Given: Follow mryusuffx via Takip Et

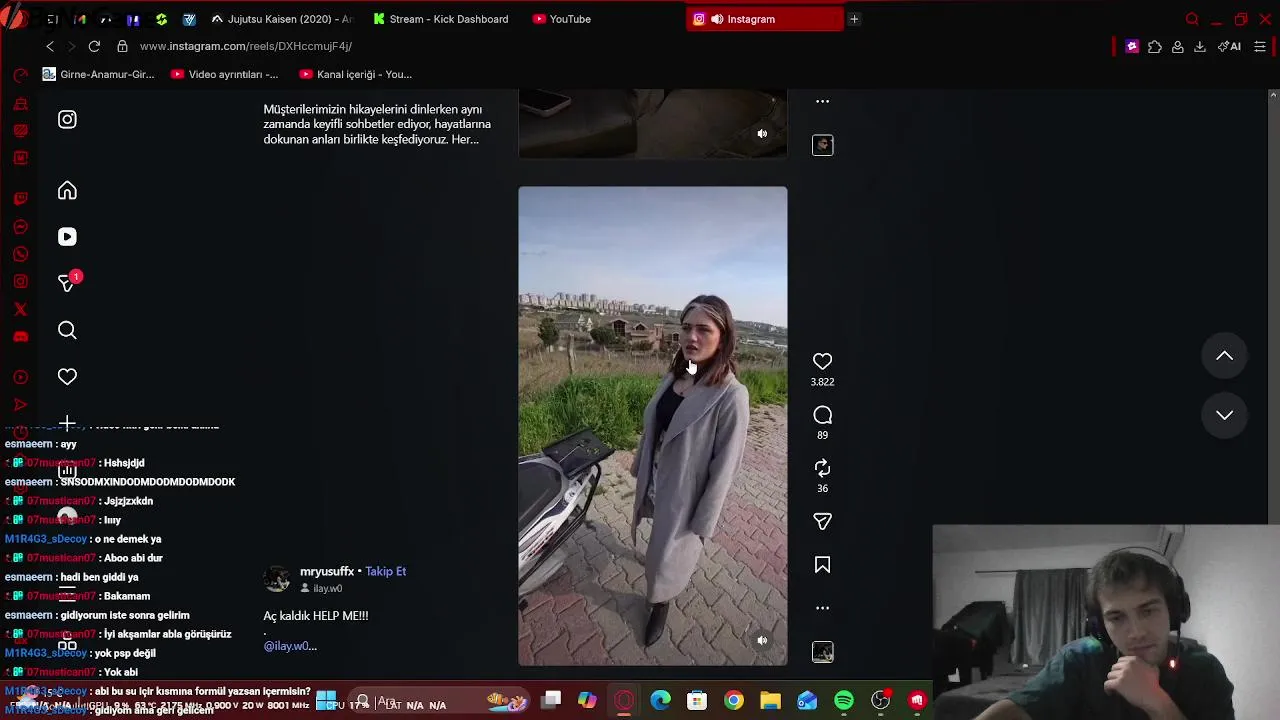Looking at the screenshot, I should coord(385,571).
